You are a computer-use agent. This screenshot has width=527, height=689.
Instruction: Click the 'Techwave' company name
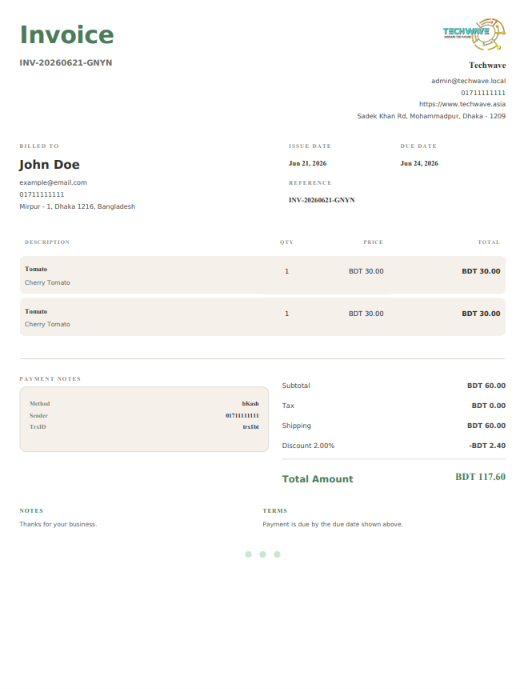tap(487, 65)
